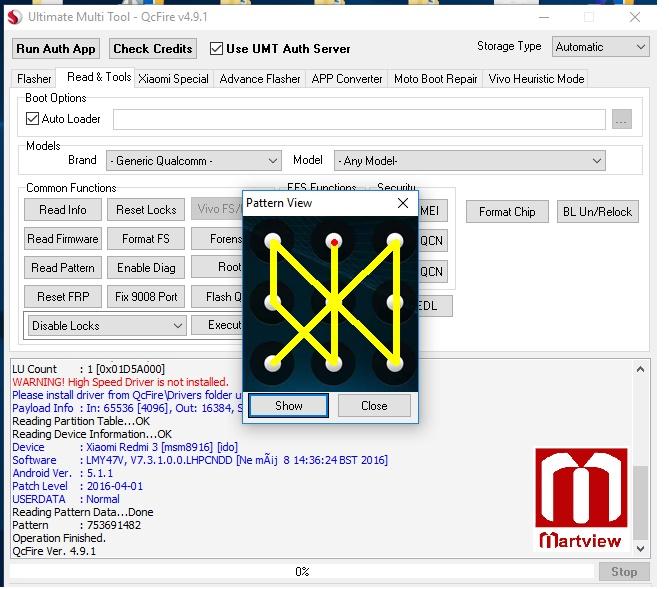Open Check Credits
Viewport: 669px width, 589px height.
(x=153, y=49)
